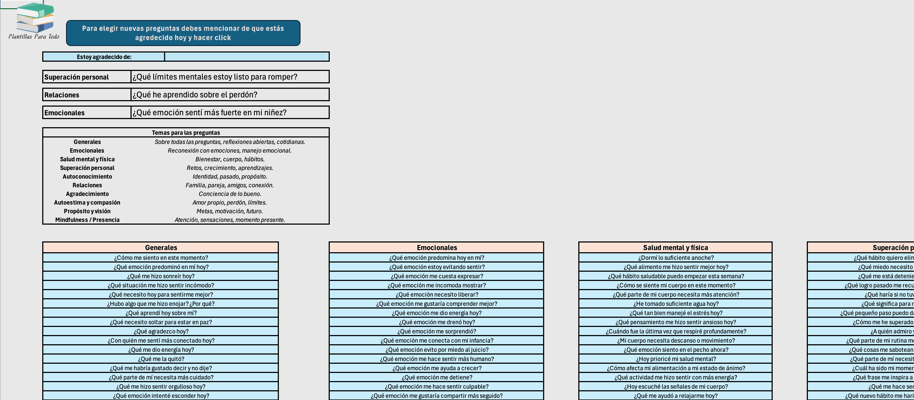Click 'Conciencia de lo bueno.' description

tap(230, 194)
